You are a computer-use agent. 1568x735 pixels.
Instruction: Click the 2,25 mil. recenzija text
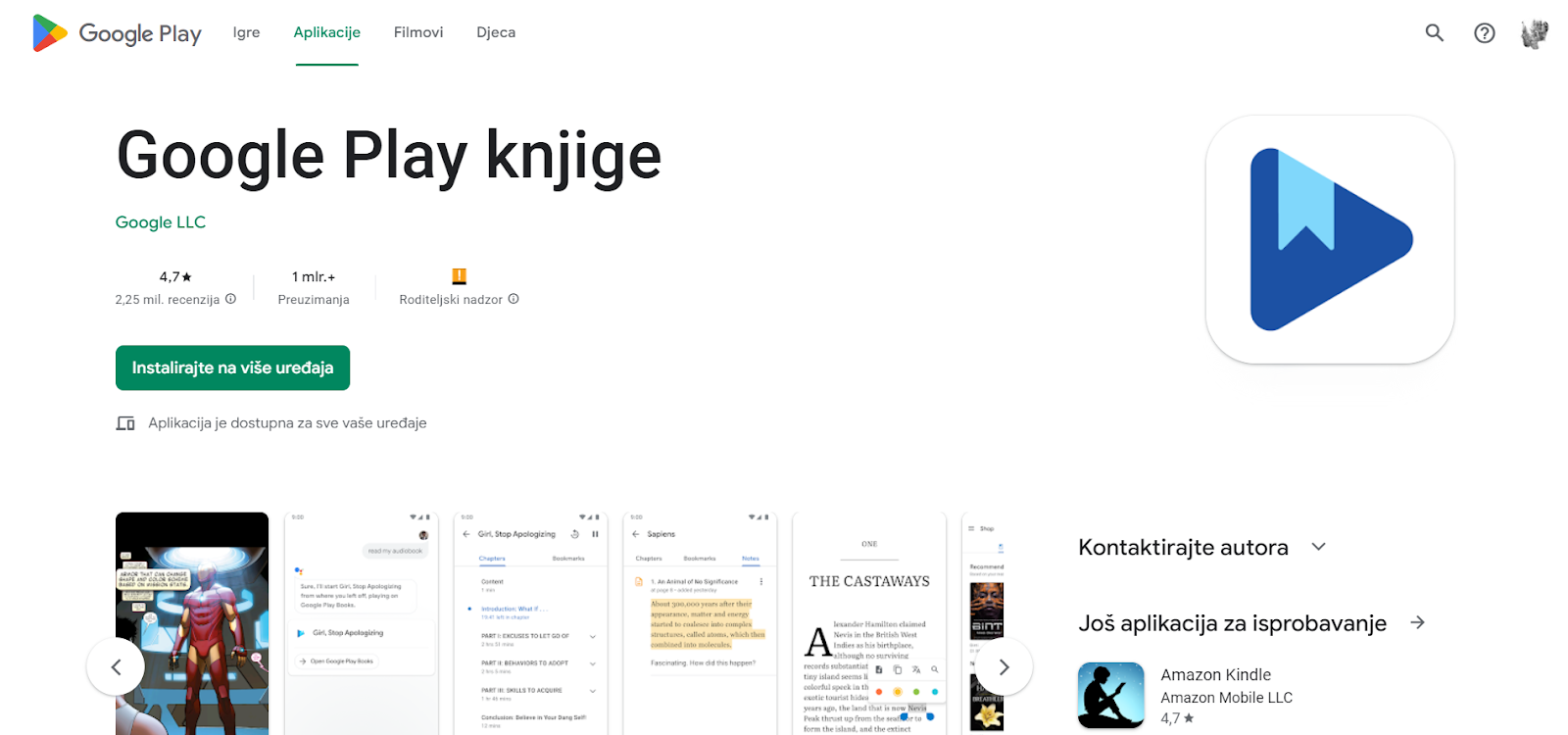168,300
